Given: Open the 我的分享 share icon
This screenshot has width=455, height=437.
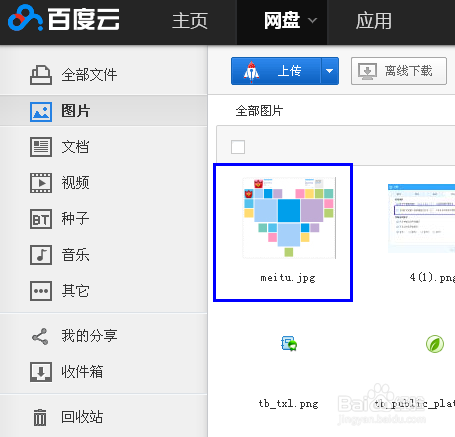Looking at the screenshot, I should [x=40, y=336].
